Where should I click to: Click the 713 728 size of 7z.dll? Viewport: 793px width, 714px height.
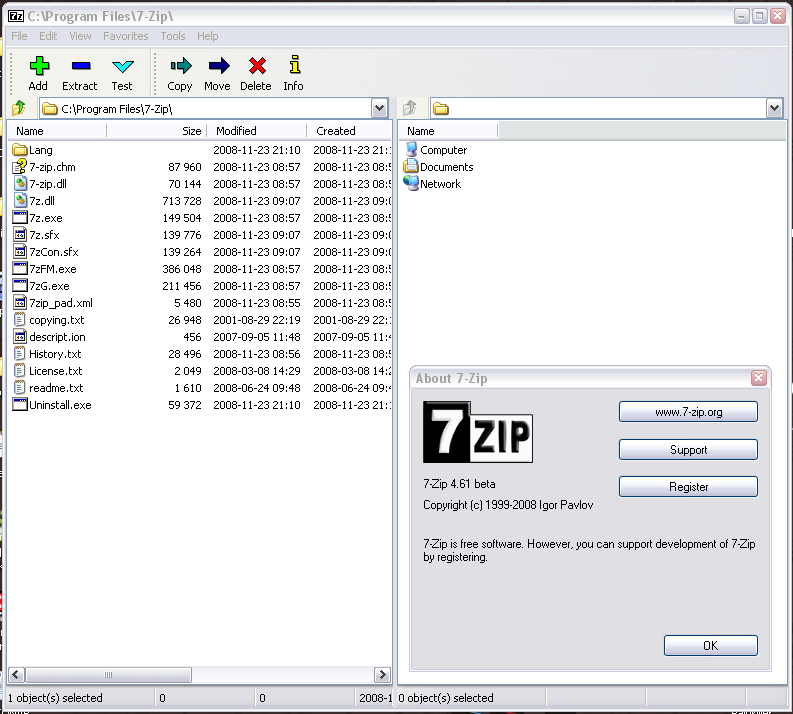coord(182,201)
